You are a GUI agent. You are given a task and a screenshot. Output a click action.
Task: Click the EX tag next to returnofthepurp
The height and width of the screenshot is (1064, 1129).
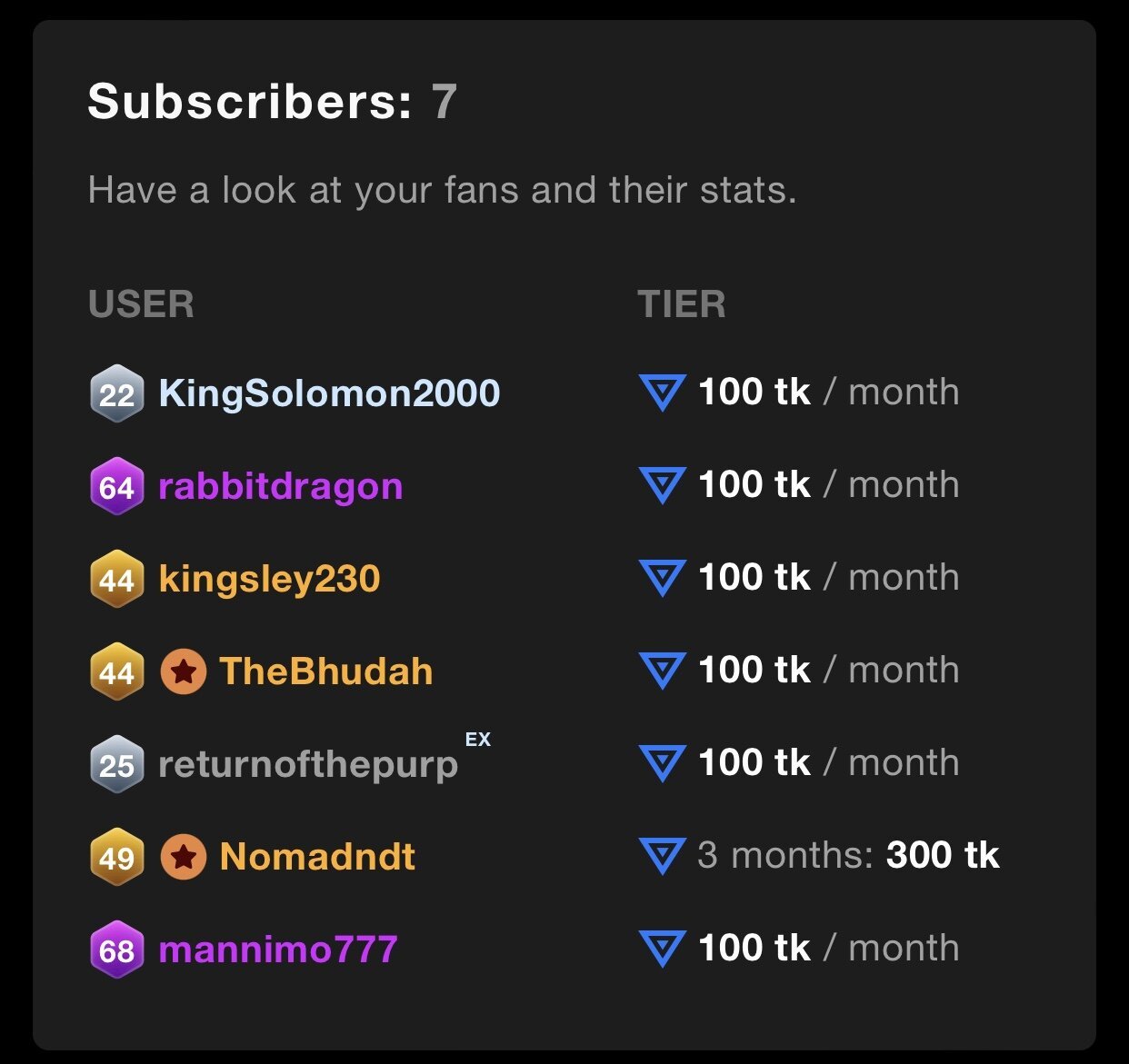pyautogui.click(x=478, y=740)
